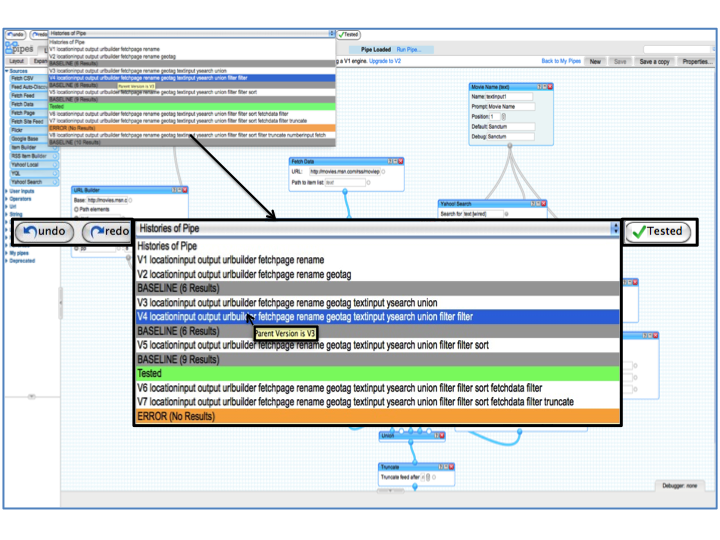Close the URL Builder module
Image resolution: width=720 pixels, height=540 pixels.
pos(185,190)
